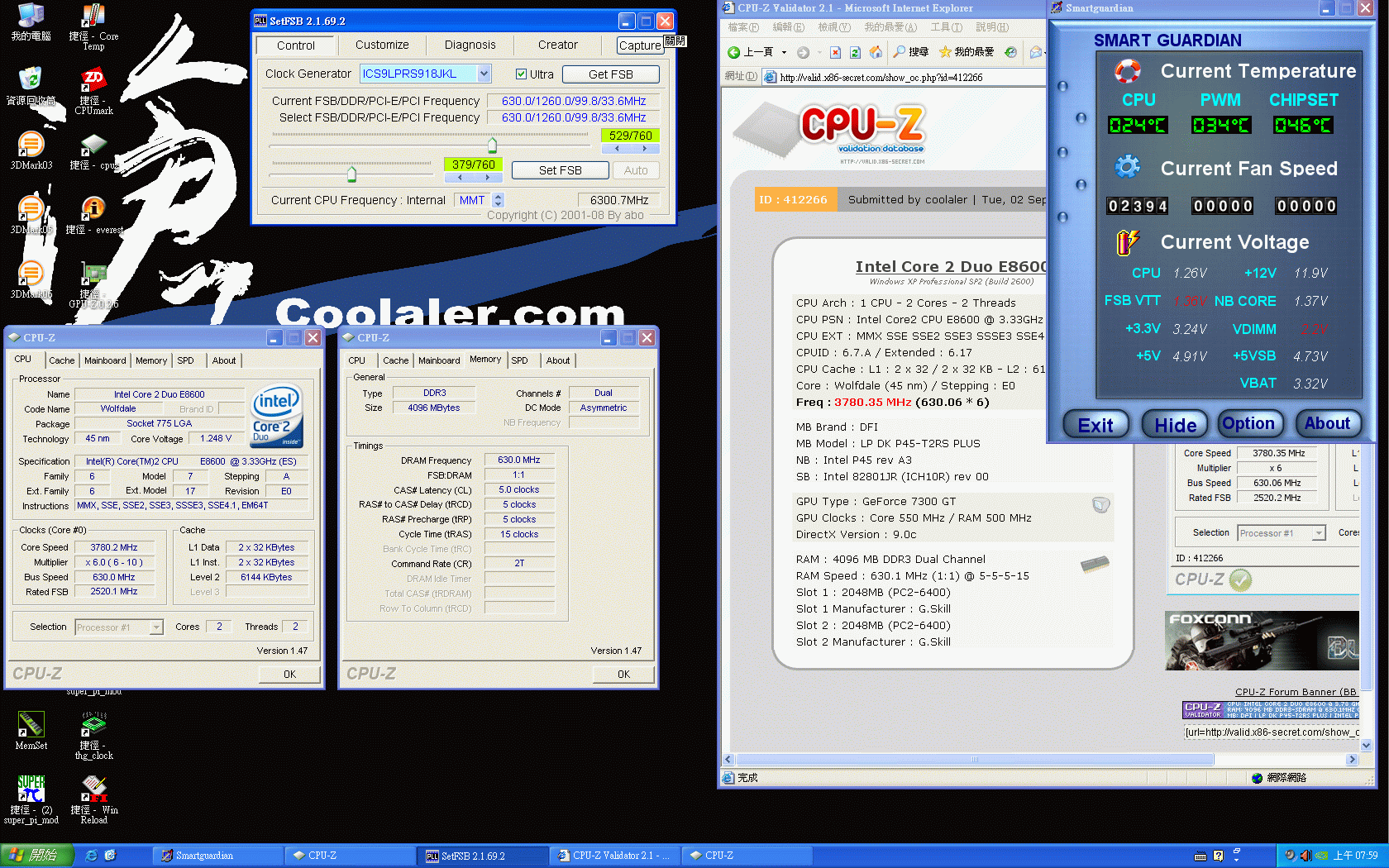The width and height of the screenshot is (1389, 868).
Task: Click the Intel Core 2 Duo logo
Action: coord(277,416)
